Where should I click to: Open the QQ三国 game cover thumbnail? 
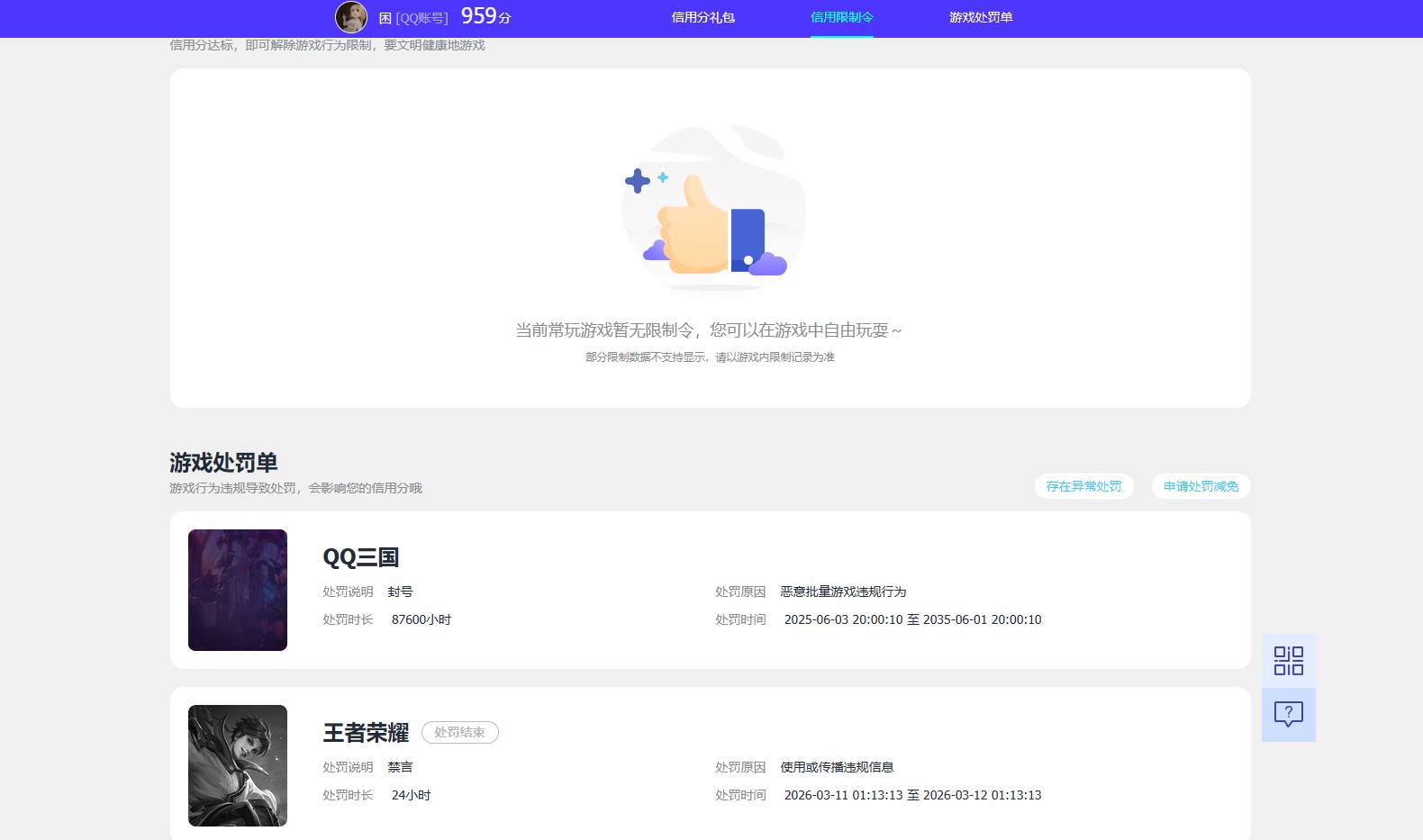tap(238, 590)
